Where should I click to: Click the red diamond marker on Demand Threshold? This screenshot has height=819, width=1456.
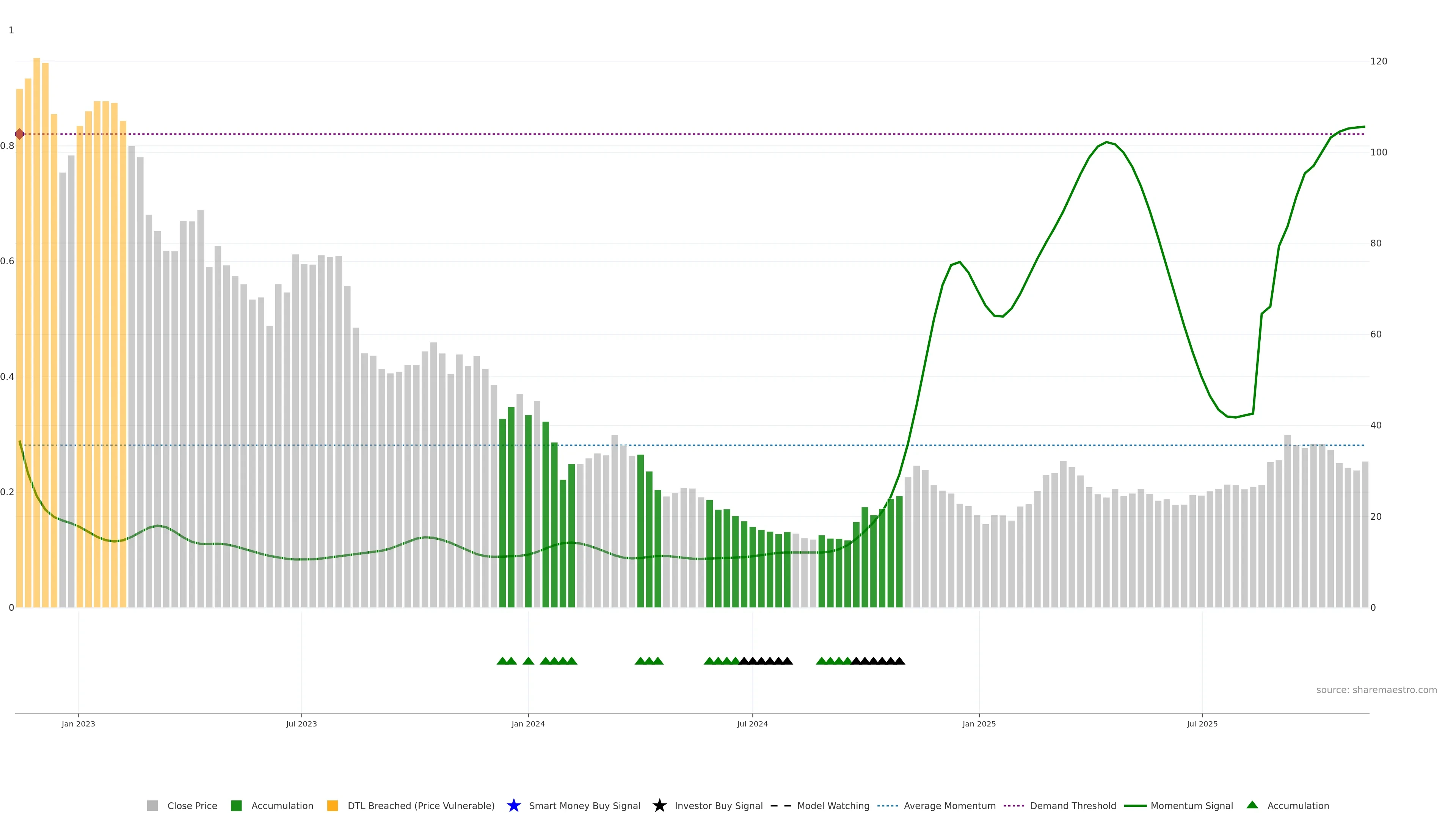[20, 134]
